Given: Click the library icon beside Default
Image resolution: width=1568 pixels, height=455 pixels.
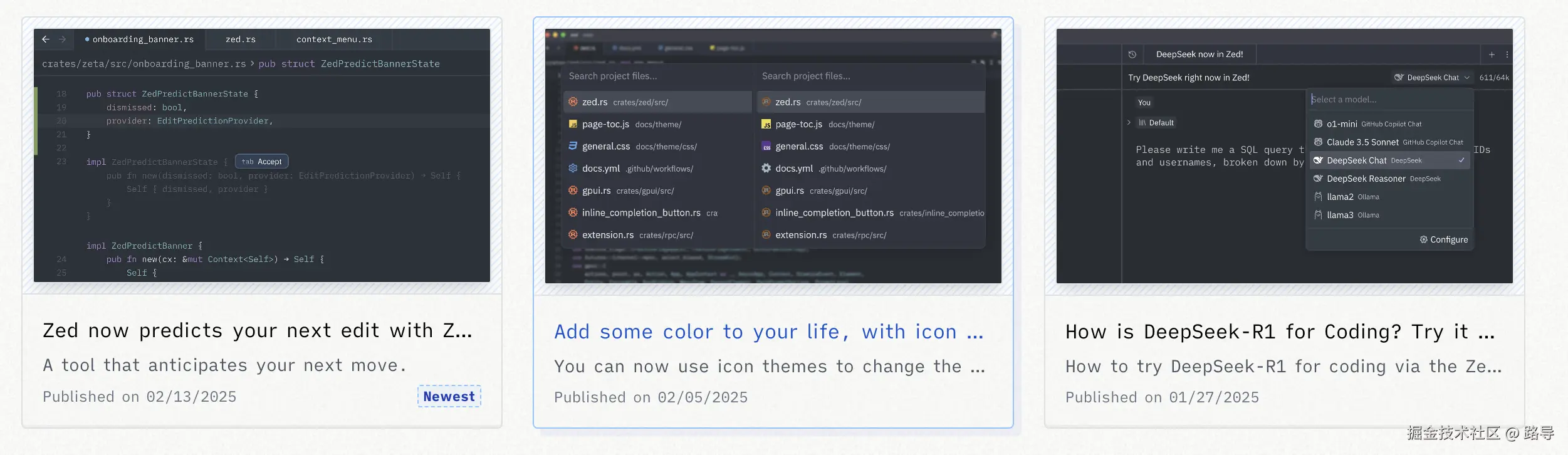Looking at the screenshot, I should click(1142, 123).
